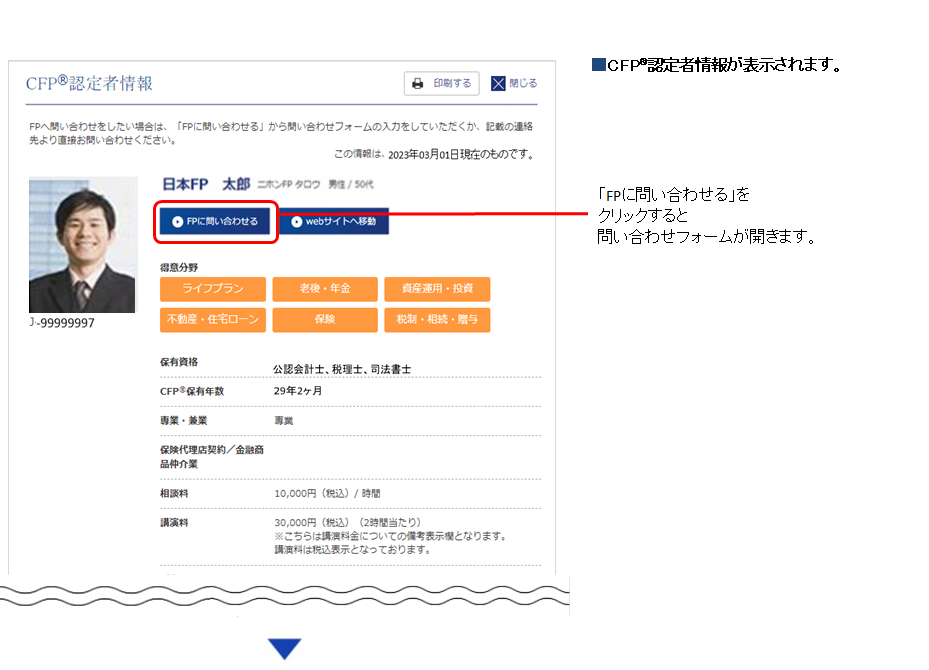Select the ライフプラン specialty tag

tap(213, 289)
